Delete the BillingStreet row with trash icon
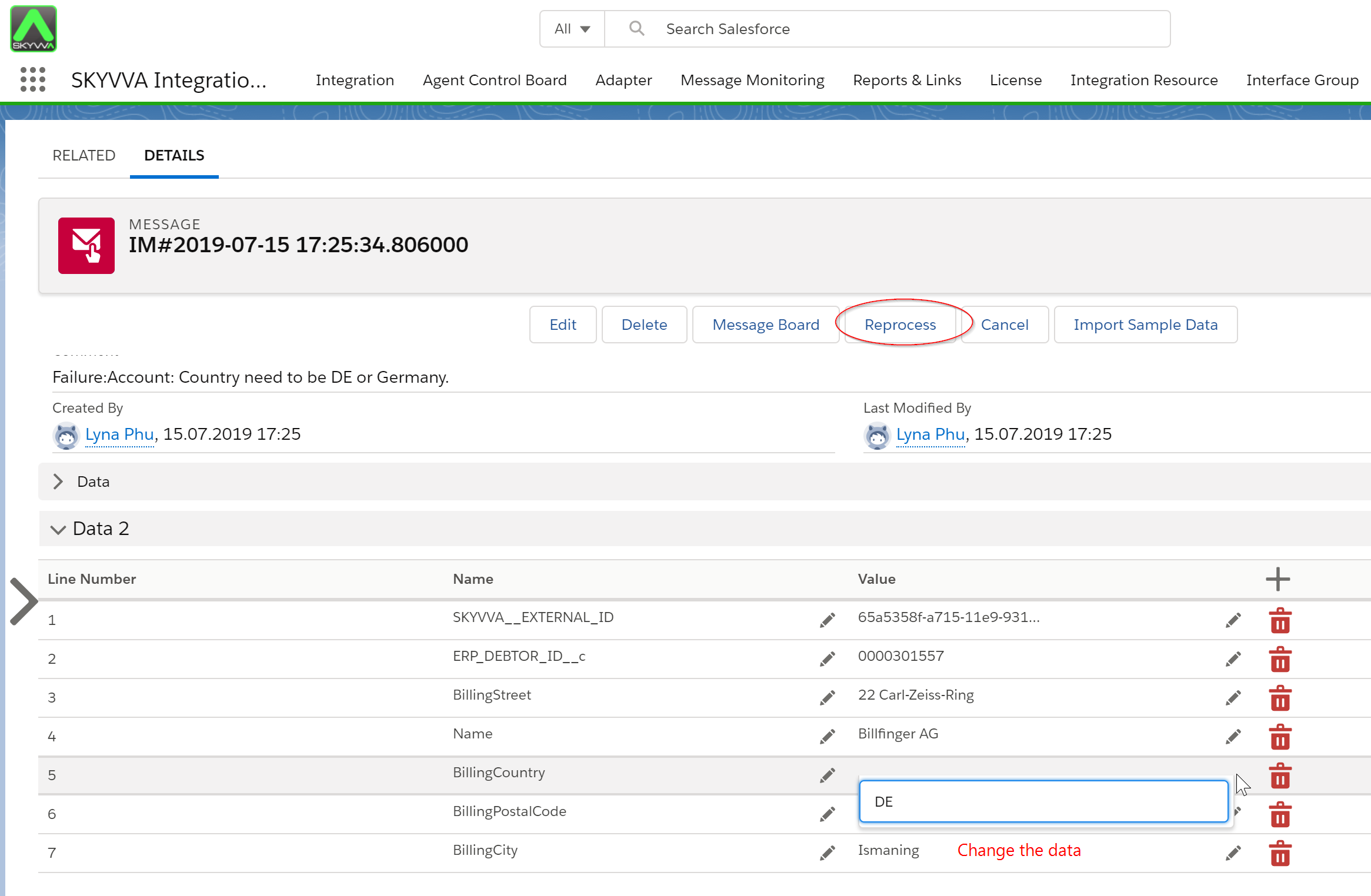 click(x=1280, y=698)
